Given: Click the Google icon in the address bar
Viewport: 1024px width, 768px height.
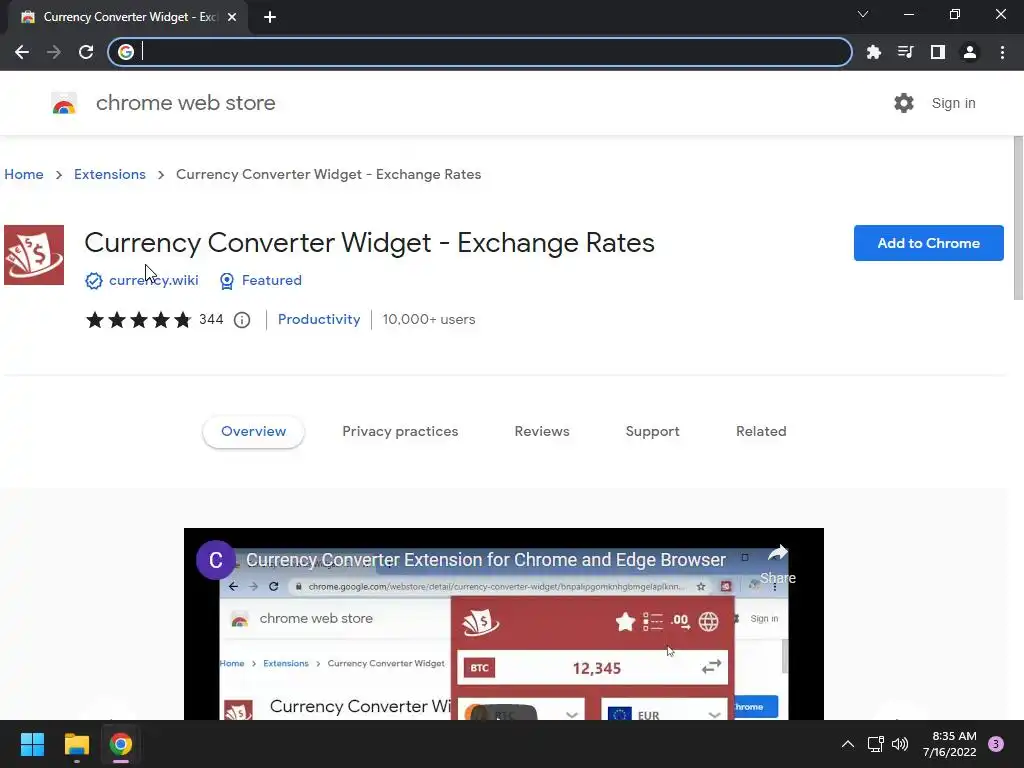Looking at the screenshot, I should 126,52.
